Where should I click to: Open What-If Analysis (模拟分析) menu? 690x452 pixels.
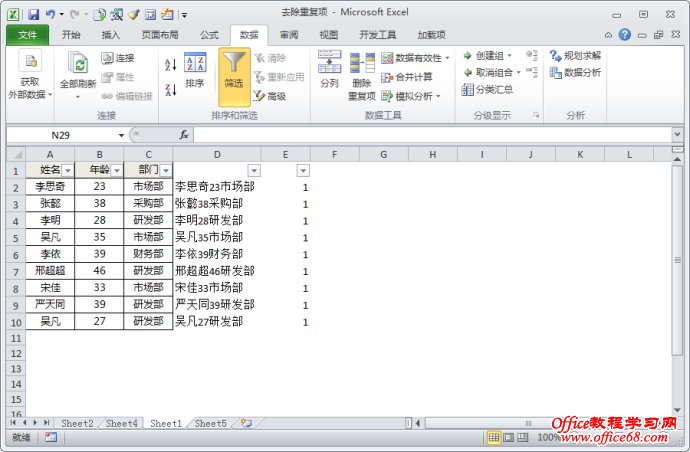(411, 96)
